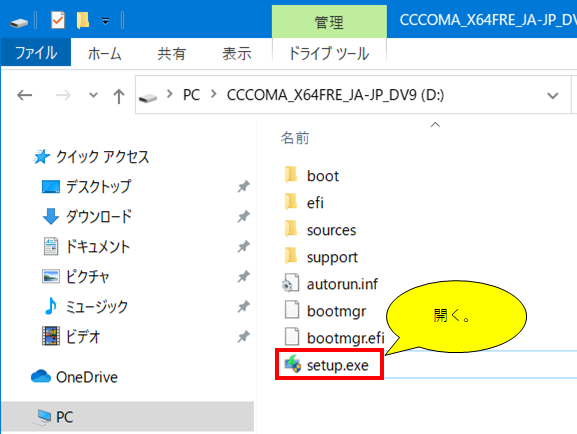Switch to the 表示 ribbon tab
This screenshot has width=577, height=434.
237,54
